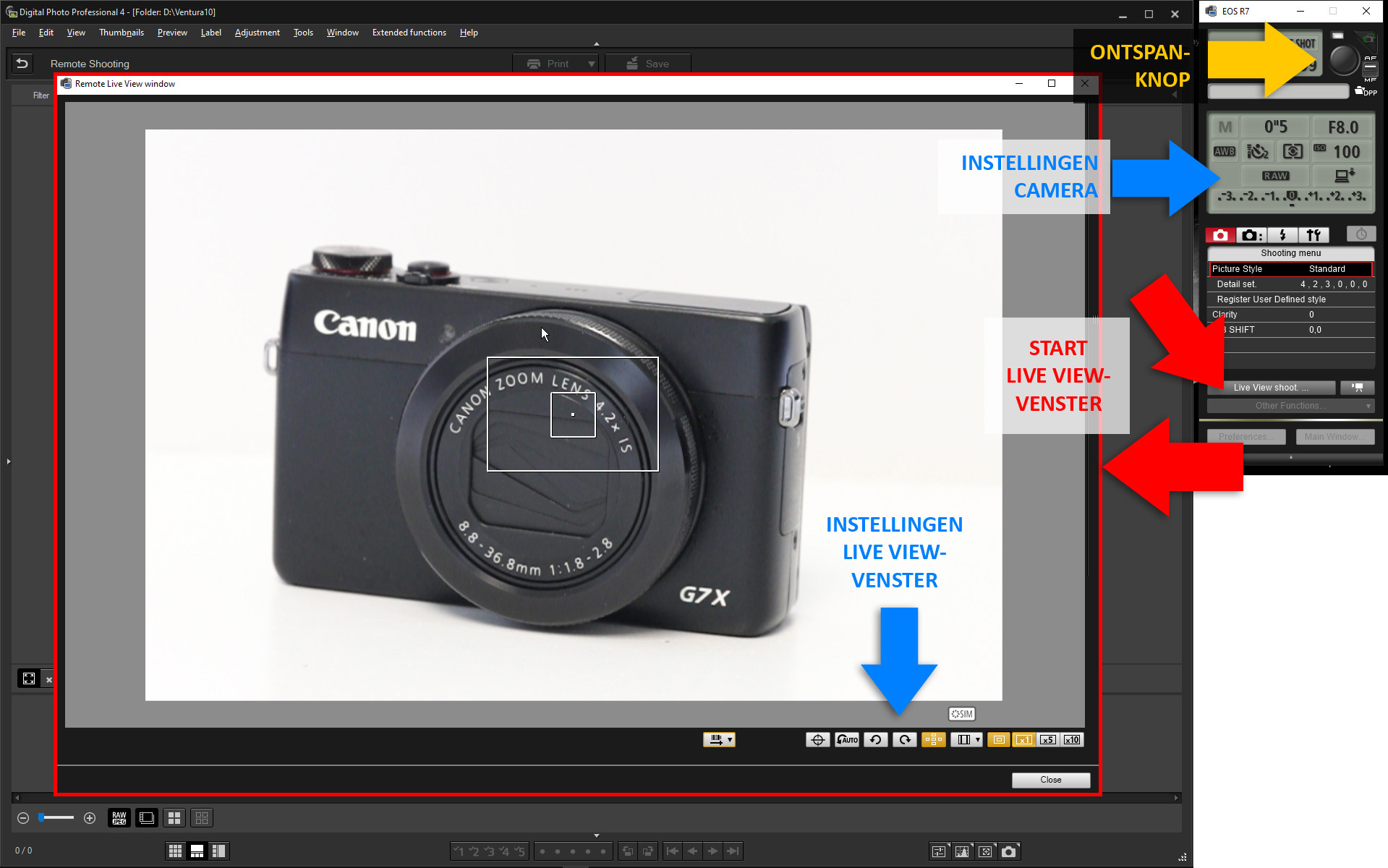The height and width of the screenshot is (868, 1388).
Task: Switch to the filmstrip-bottom layout icon
Action: [x=197, y=851]
